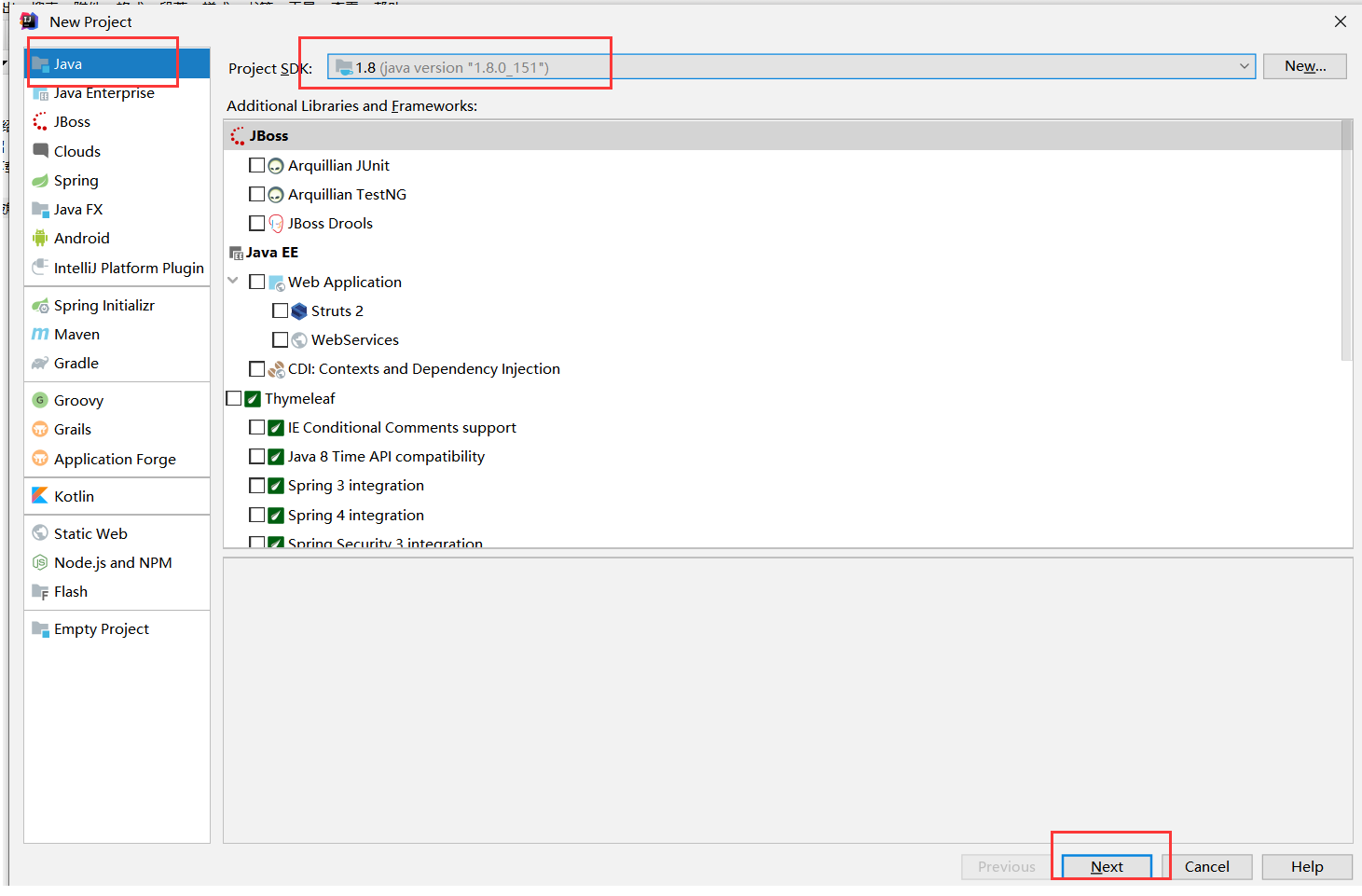Select Spring Initializr project type
The height and width of the screenshot is (896, 1362).
(x=104, y=306)
